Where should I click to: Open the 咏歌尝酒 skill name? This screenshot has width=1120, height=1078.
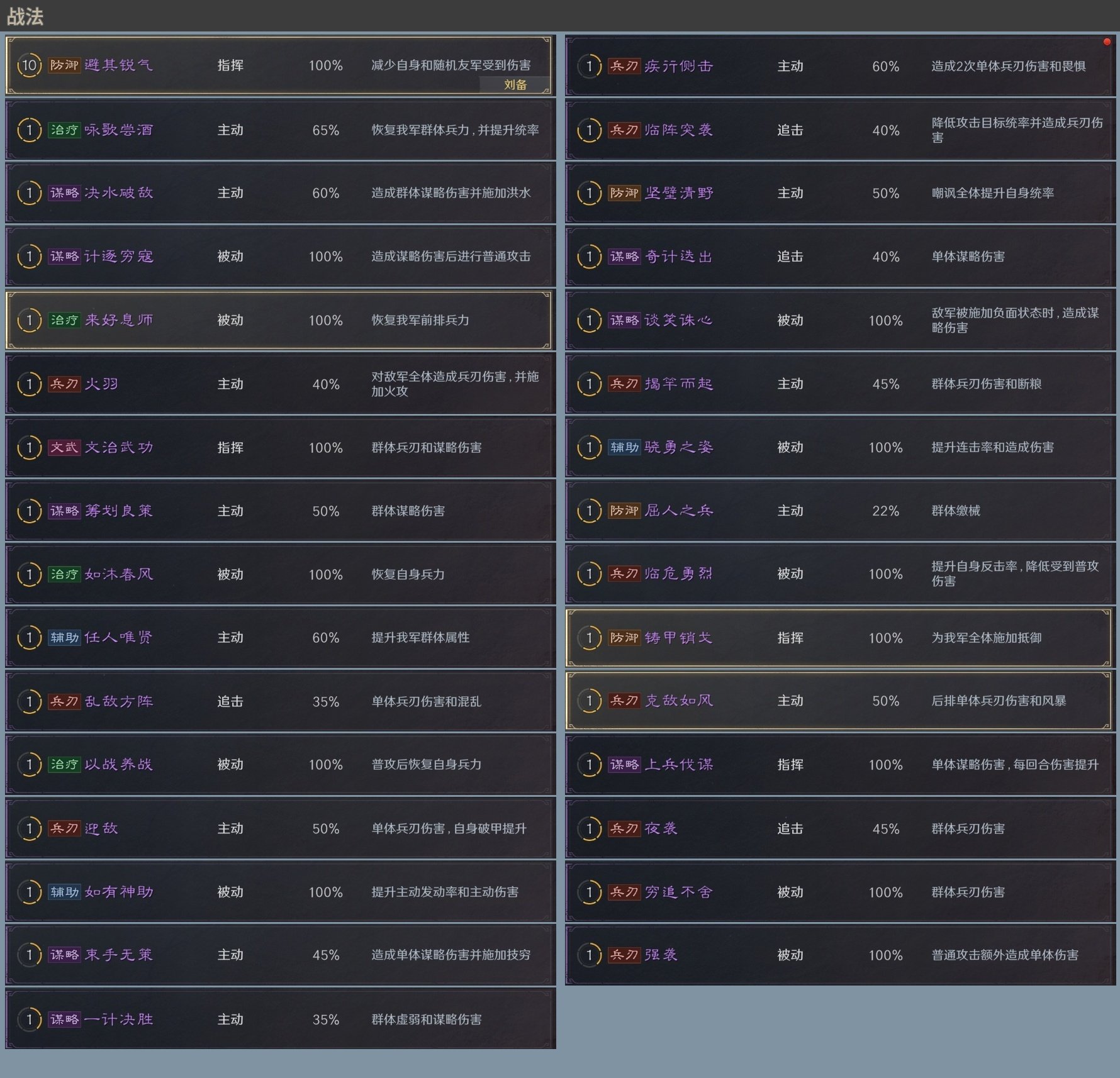(119, 130)
